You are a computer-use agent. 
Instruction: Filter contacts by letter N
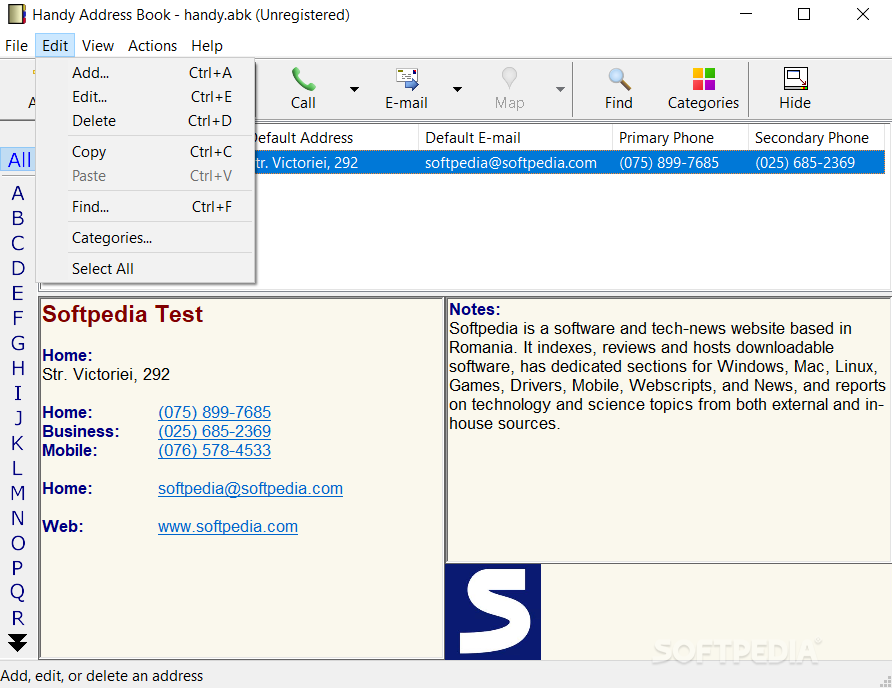pyautogui.click(x=18, y=518)
